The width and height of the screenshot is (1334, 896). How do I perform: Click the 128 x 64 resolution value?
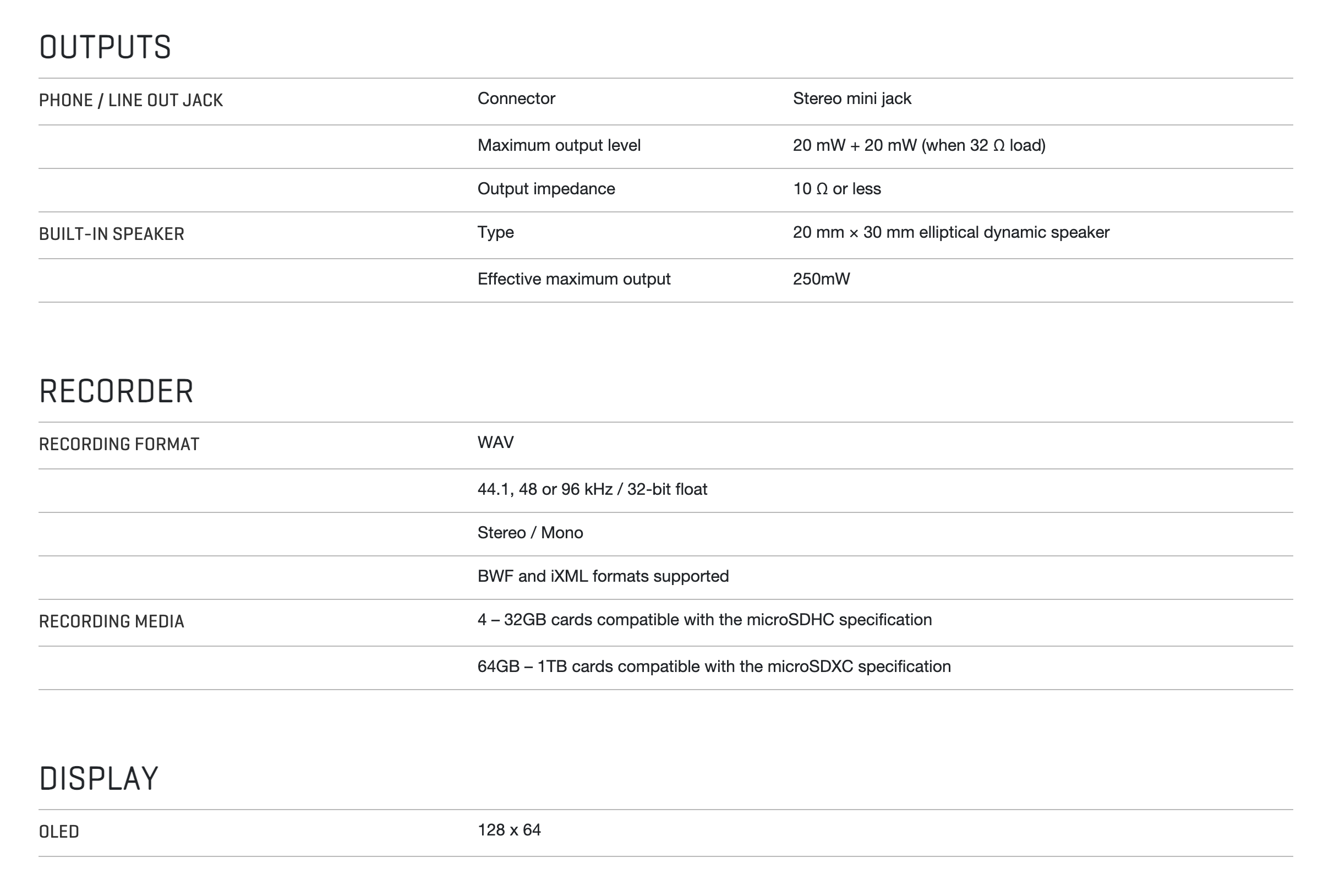[509, 831]
